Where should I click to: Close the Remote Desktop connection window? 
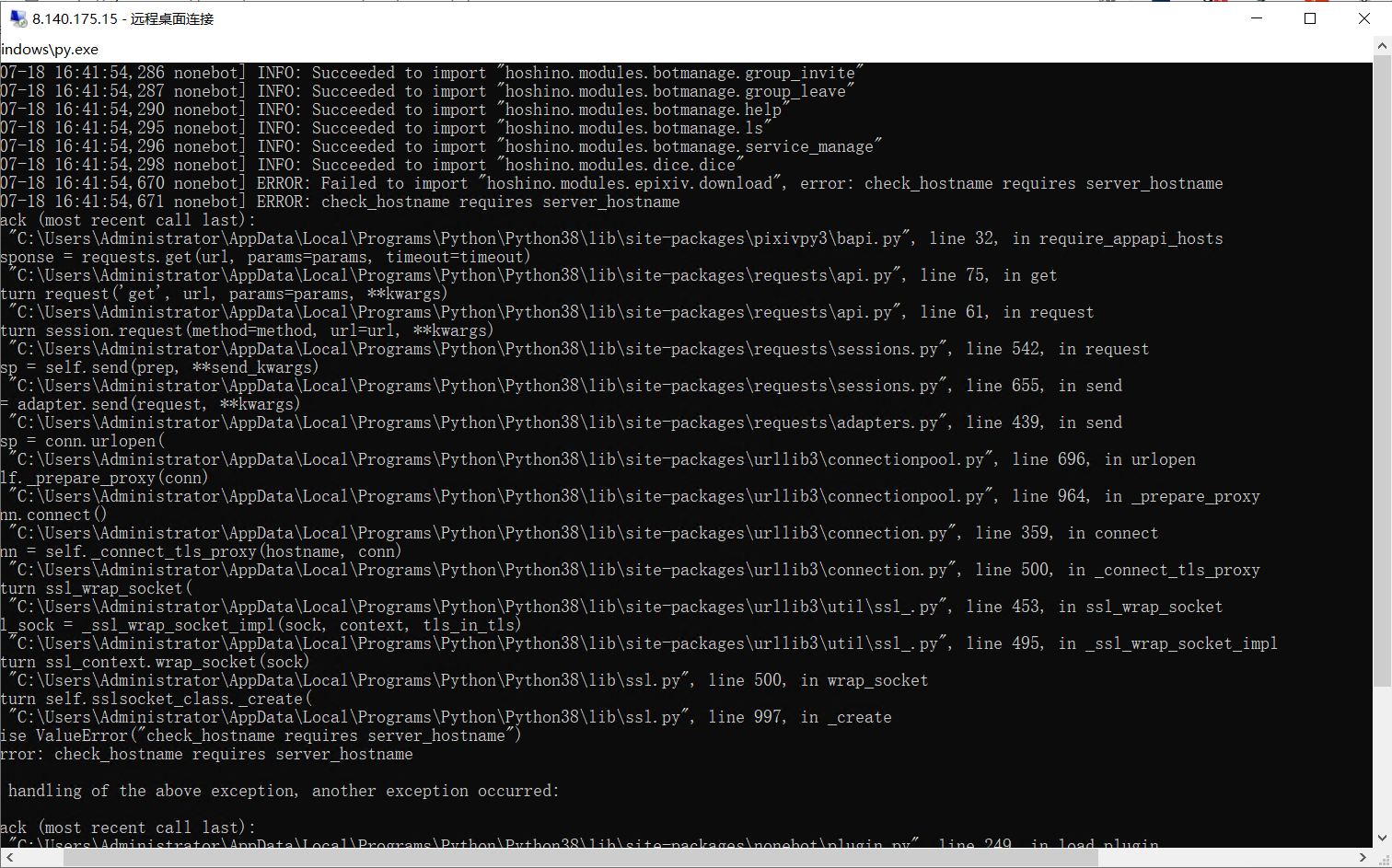(1365, 18)
